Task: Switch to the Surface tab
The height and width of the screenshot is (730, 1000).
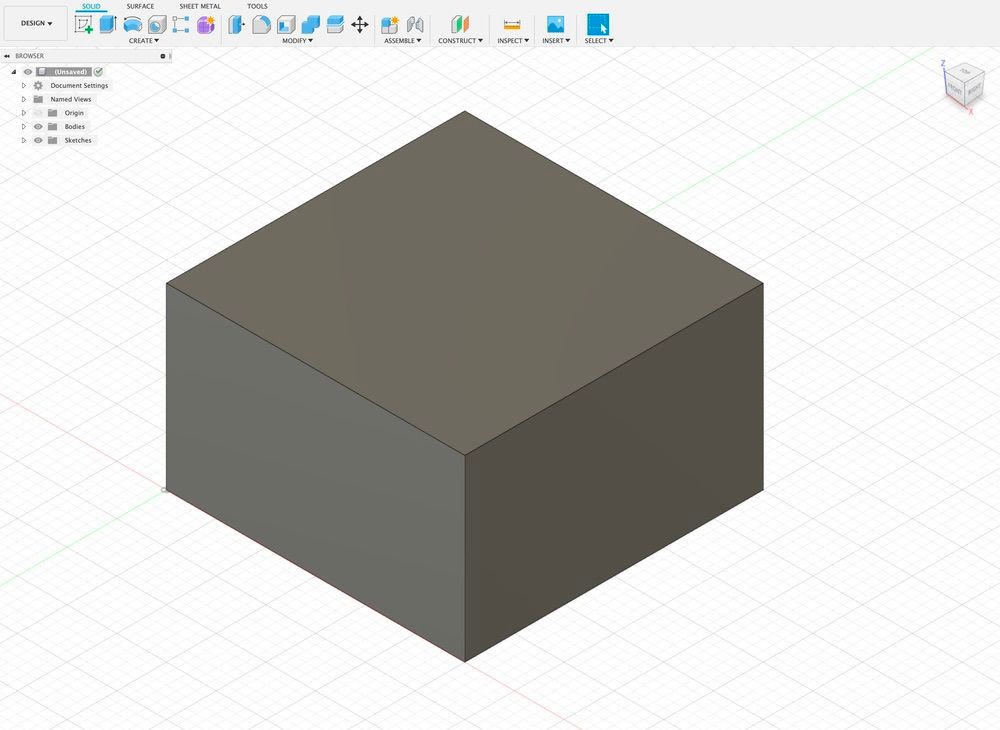Action: pyautogui.click(x=140, y=6)
